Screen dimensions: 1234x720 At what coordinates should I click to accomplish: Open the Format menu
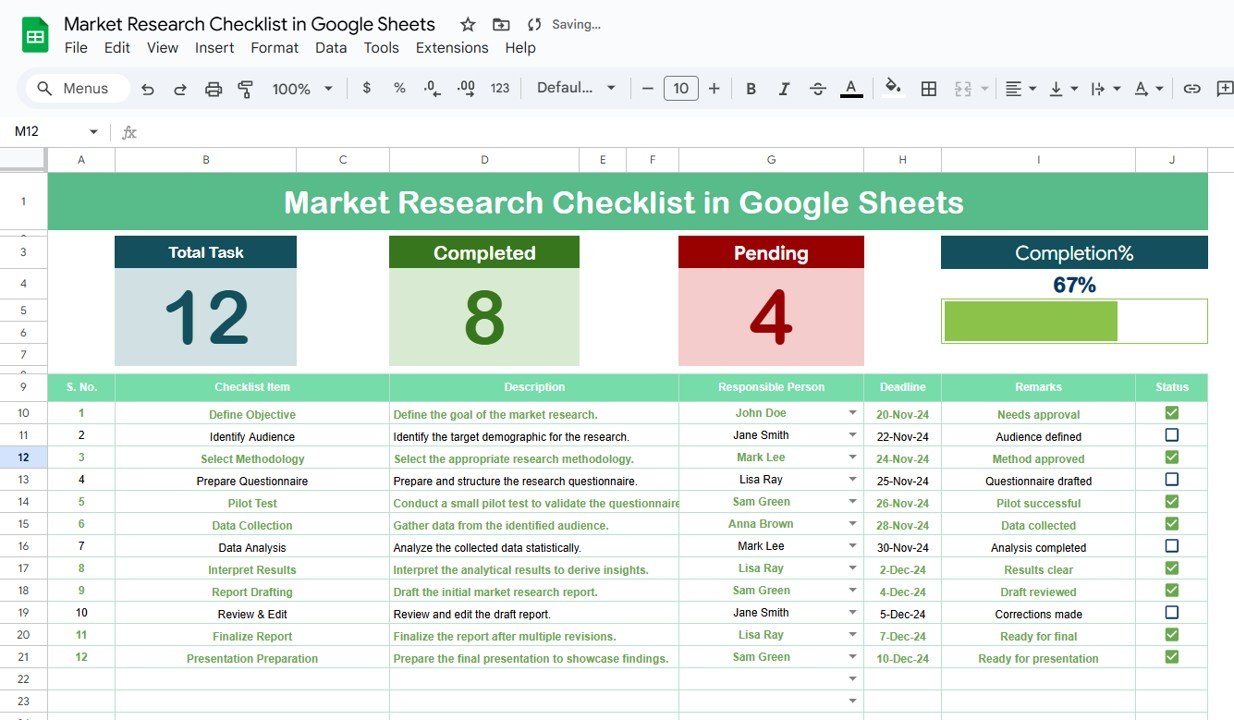[275, 48]
